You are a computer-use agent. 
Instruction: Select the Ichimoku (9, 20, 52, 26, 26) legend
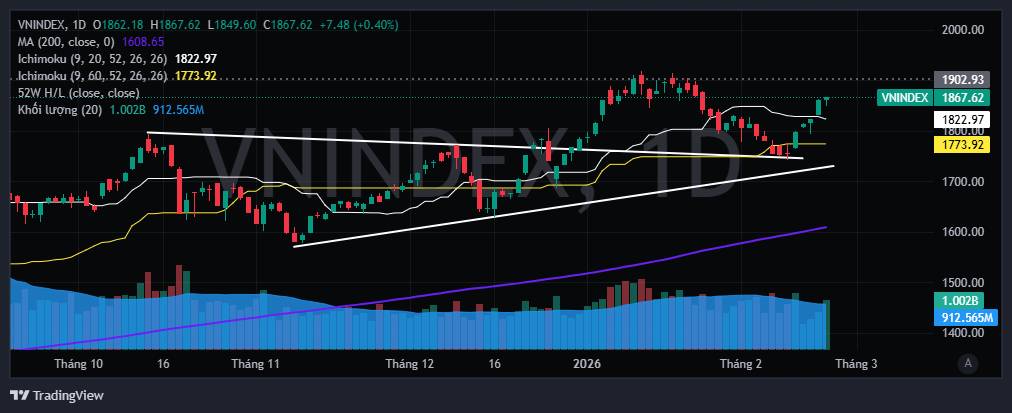(93, 59)
